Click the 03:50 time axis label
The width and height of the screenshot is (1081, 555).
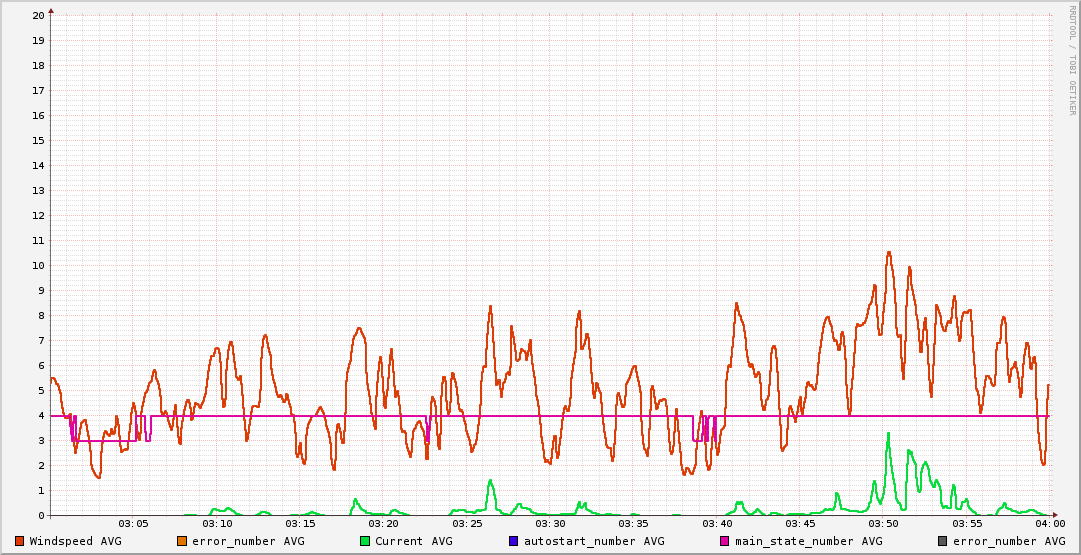pos(883,524)
